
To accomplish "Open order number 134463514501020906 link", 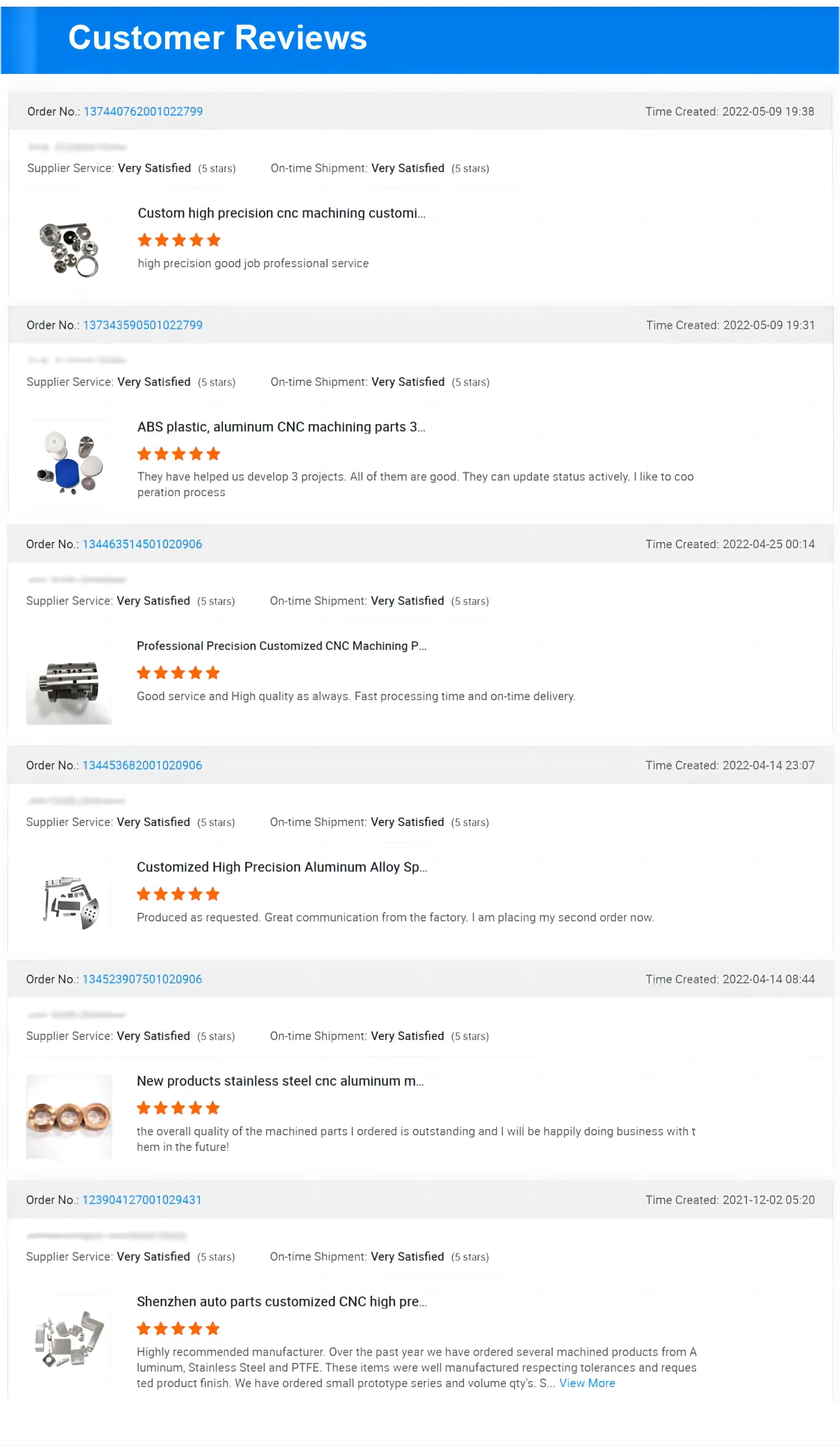I will coord(142,544).
